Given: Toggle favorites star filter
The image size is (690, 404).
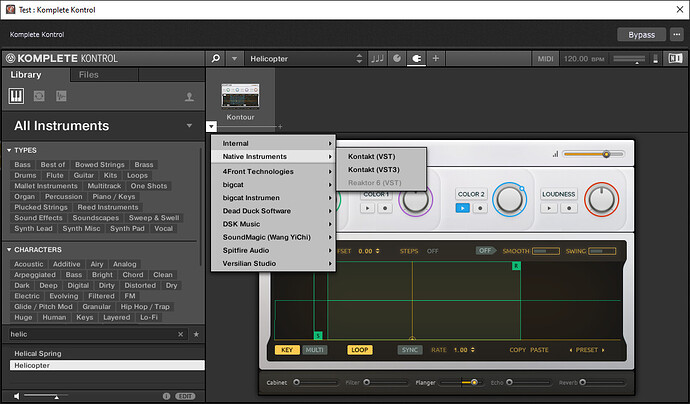Looking at the screenshot, I should [196, 334].
